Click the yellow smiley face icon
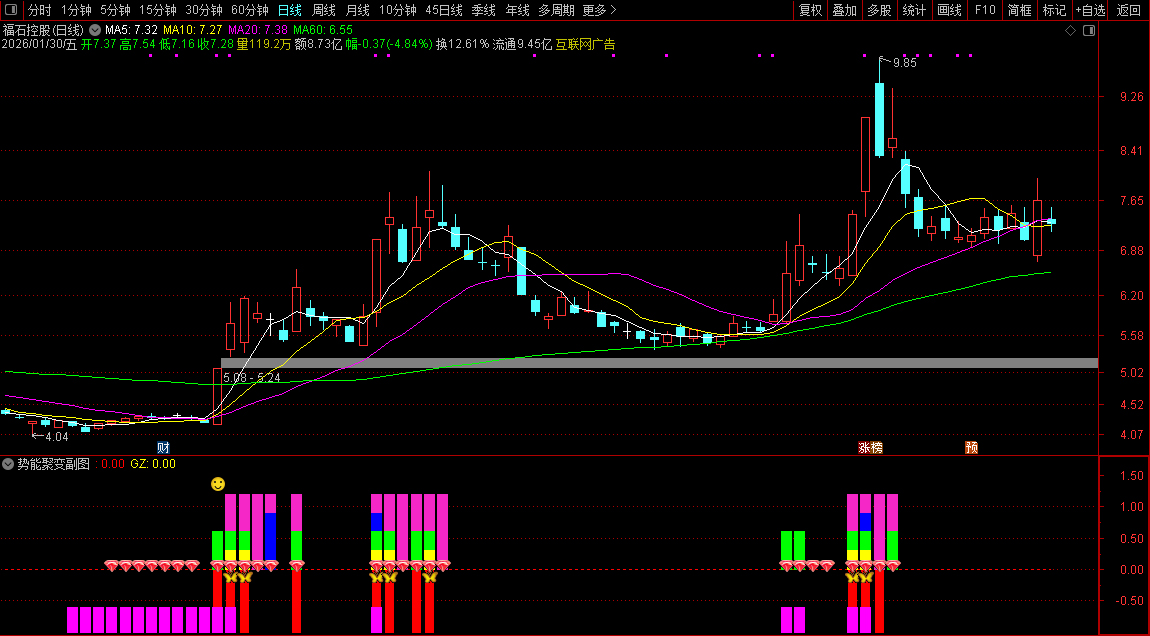Viewport: 1150px width, 636px height. [218, 484]
